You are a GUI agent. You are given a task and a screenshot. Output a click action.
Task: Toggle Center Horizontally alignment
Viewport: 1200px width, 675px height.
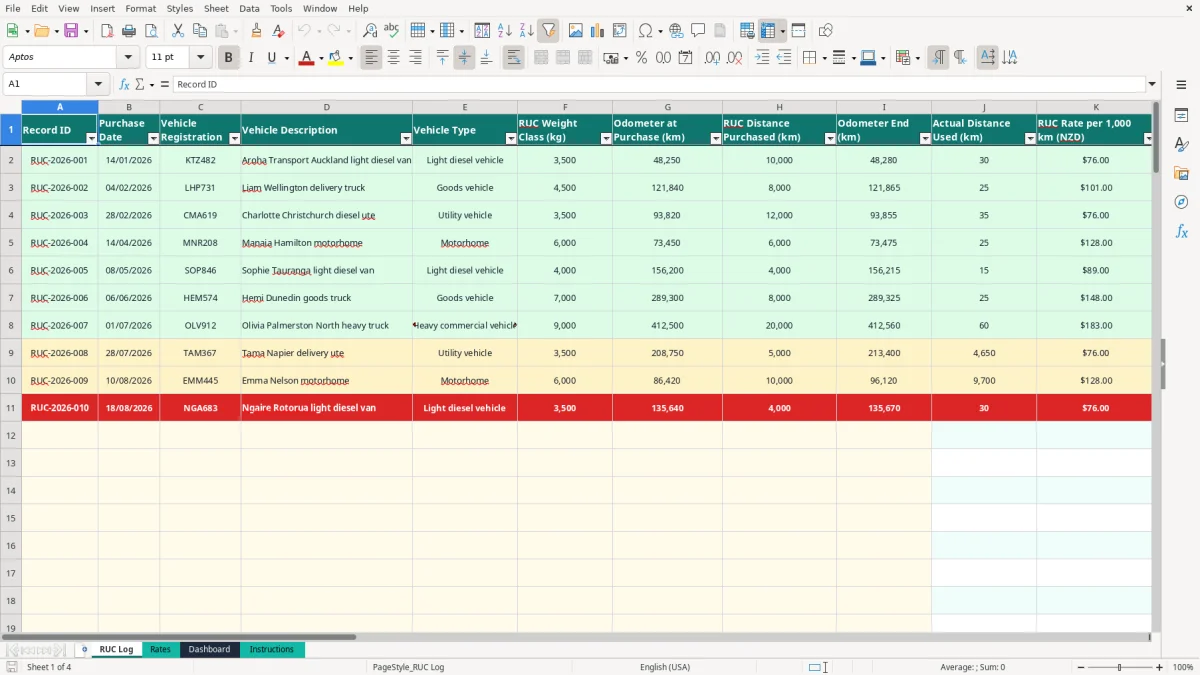(394, 58)
